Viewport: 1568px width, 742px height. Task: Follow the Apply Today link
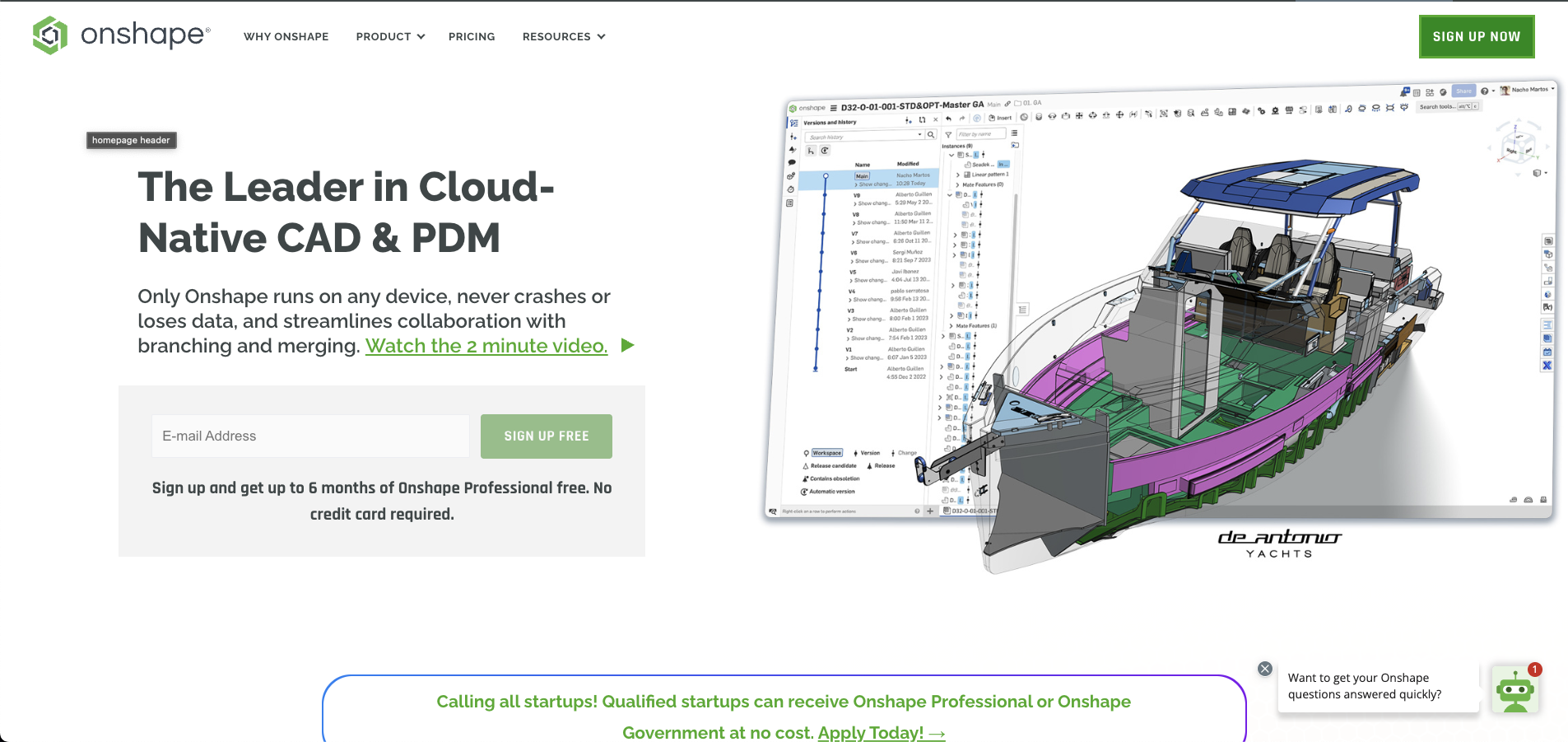pyautogui.click(x=882, y=732)
